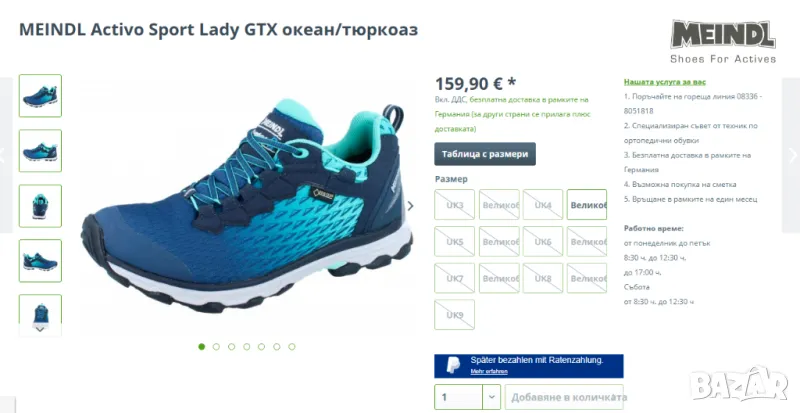Click the PayPal logo icon

tap(453, 366)
